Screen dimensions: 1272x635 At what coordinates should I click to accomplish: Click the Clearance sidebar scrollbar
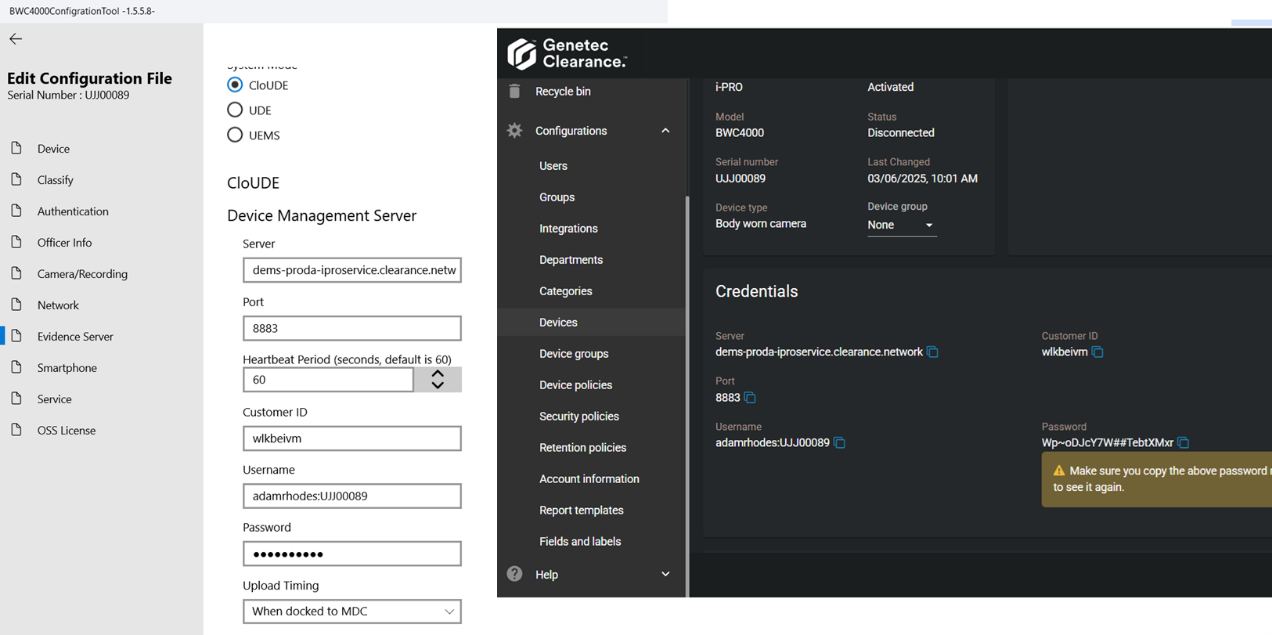click(x=687, y=396)
